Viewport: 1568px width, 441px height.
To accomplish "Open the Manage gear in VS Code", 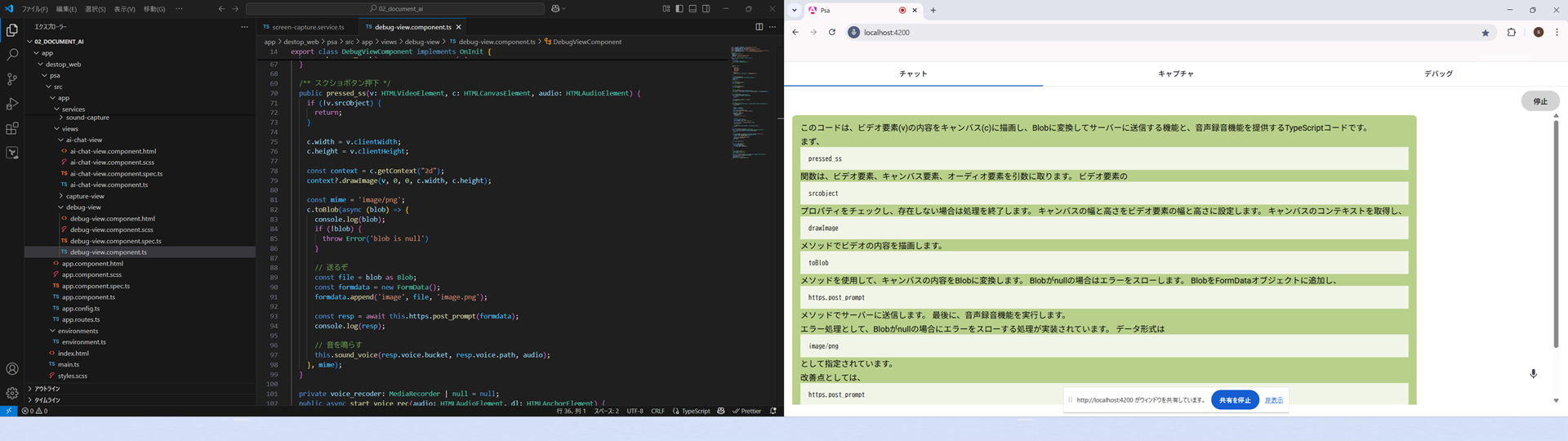I will 12,393.
